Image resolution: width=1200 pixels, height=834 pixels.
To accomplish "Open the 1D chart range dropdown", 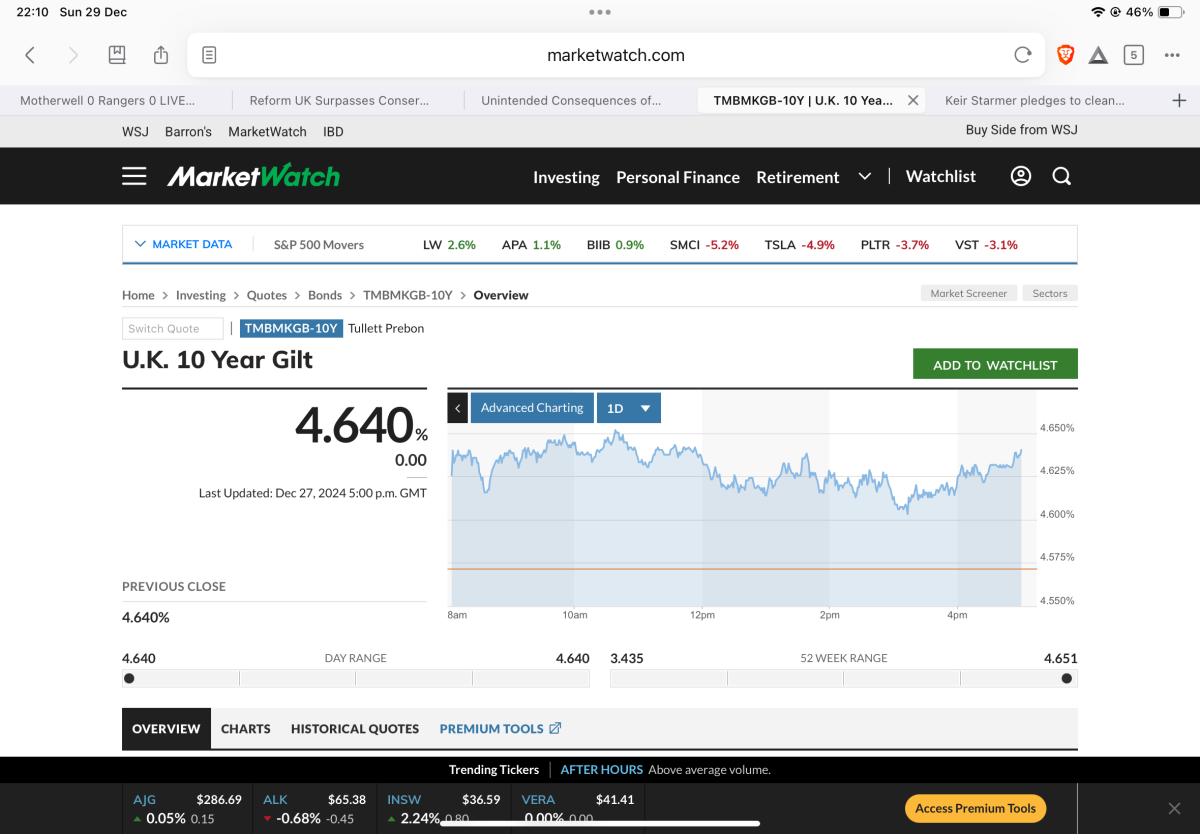I will 629,408.
